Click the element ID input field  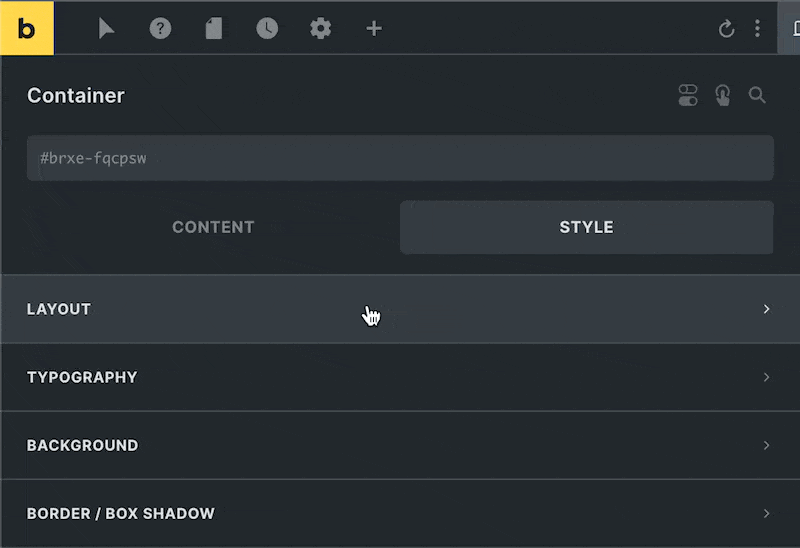tap(400, 158)
